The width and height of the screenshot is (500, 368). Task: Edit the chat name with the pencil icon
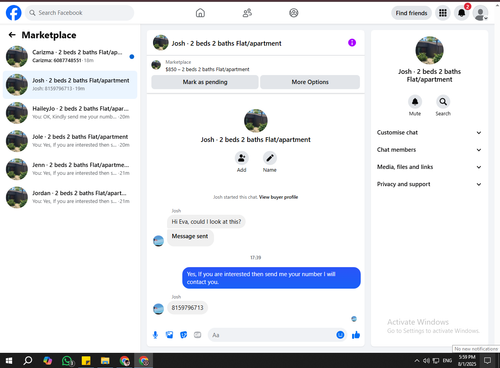270,158
